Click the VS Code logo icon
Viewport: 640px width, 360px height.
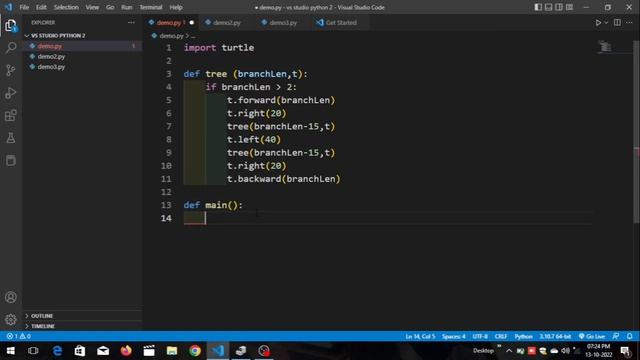tap(8, 7)
